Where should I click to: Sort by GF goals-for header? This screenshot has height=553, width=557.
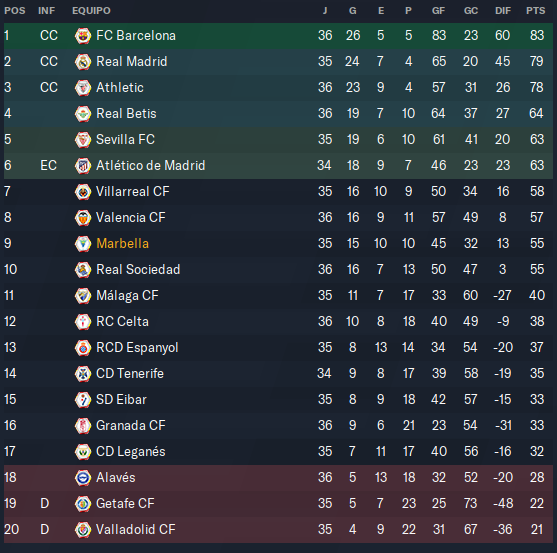pyautogui.click(x=438, y=11)
